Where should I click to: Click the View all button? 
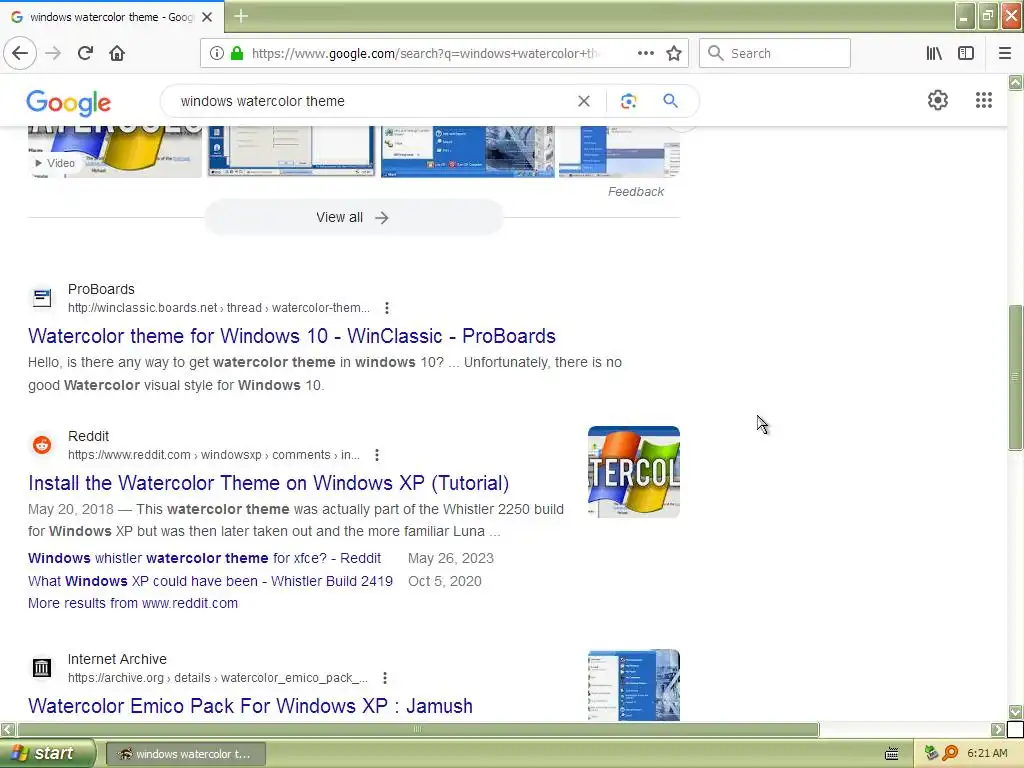click(x=353, y=217)
